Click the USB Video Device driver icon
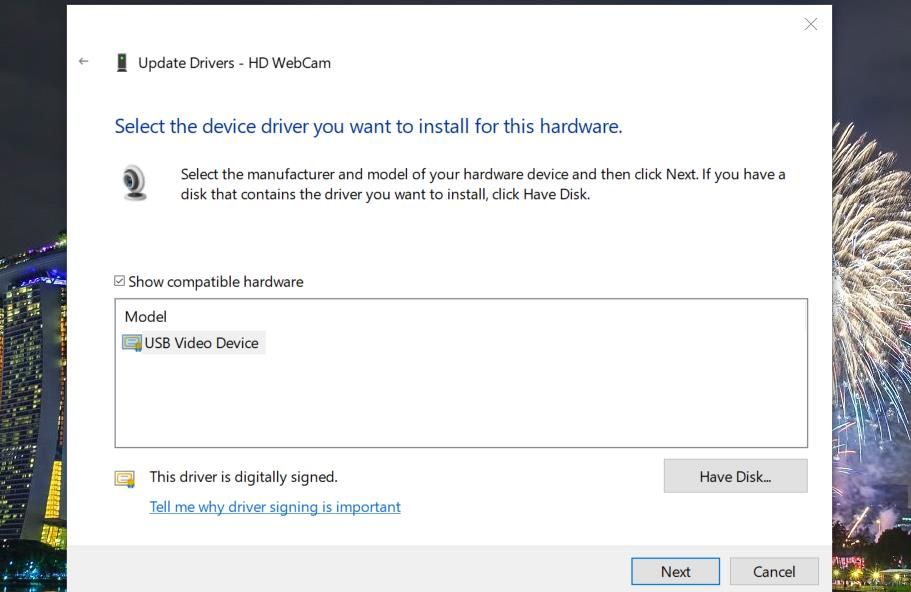This screenshot has width=911, height=592. click(132, 343)
